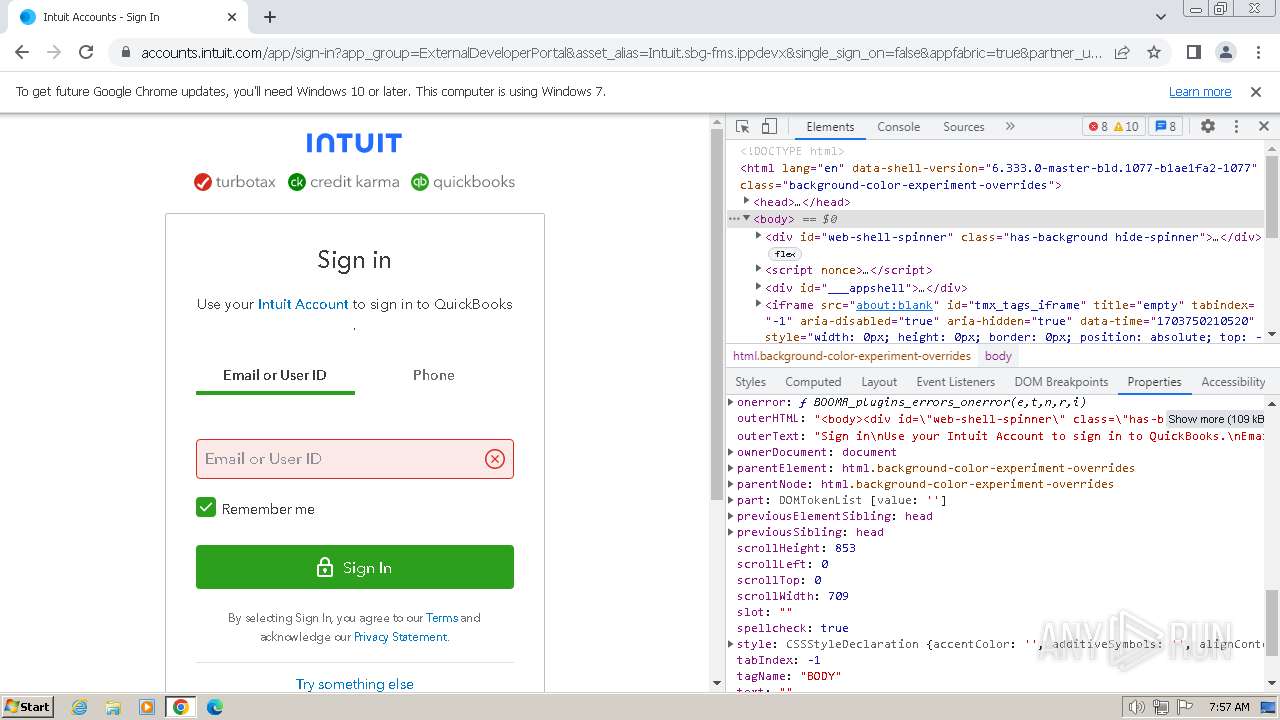The height and width of the screenshot is (720, 1280).
Task: Open the Chrome three-dot menu
Action: tap(1257, 52)
